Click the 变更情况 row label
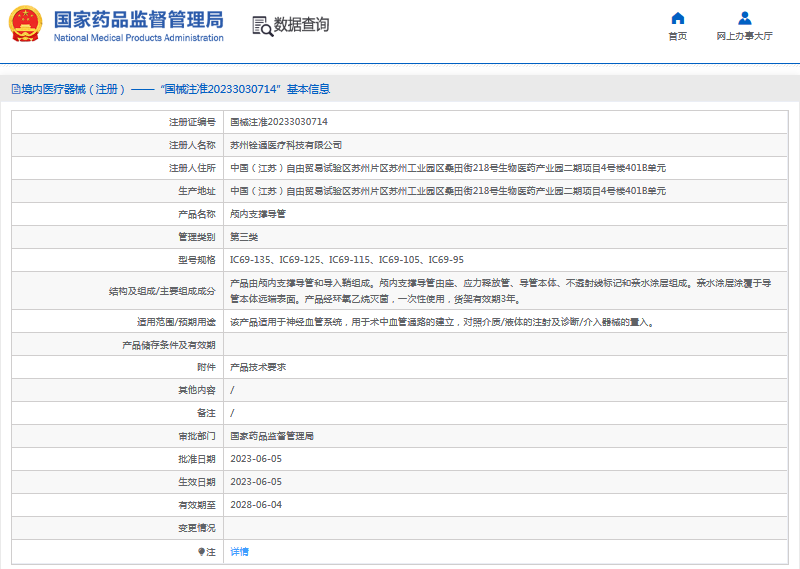This screenshot has height=569, width=800. 197,528
